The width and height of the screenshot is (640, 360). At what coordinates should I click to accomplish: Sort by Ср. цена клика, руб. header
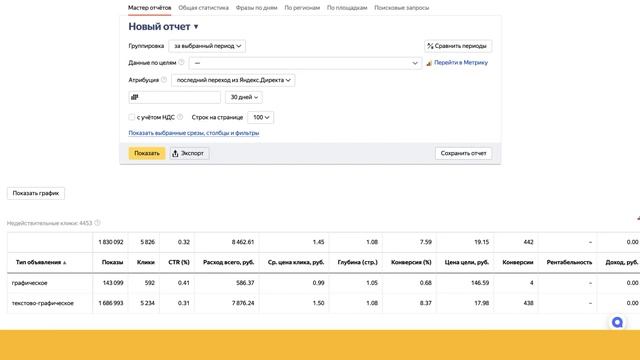point(296,262)
